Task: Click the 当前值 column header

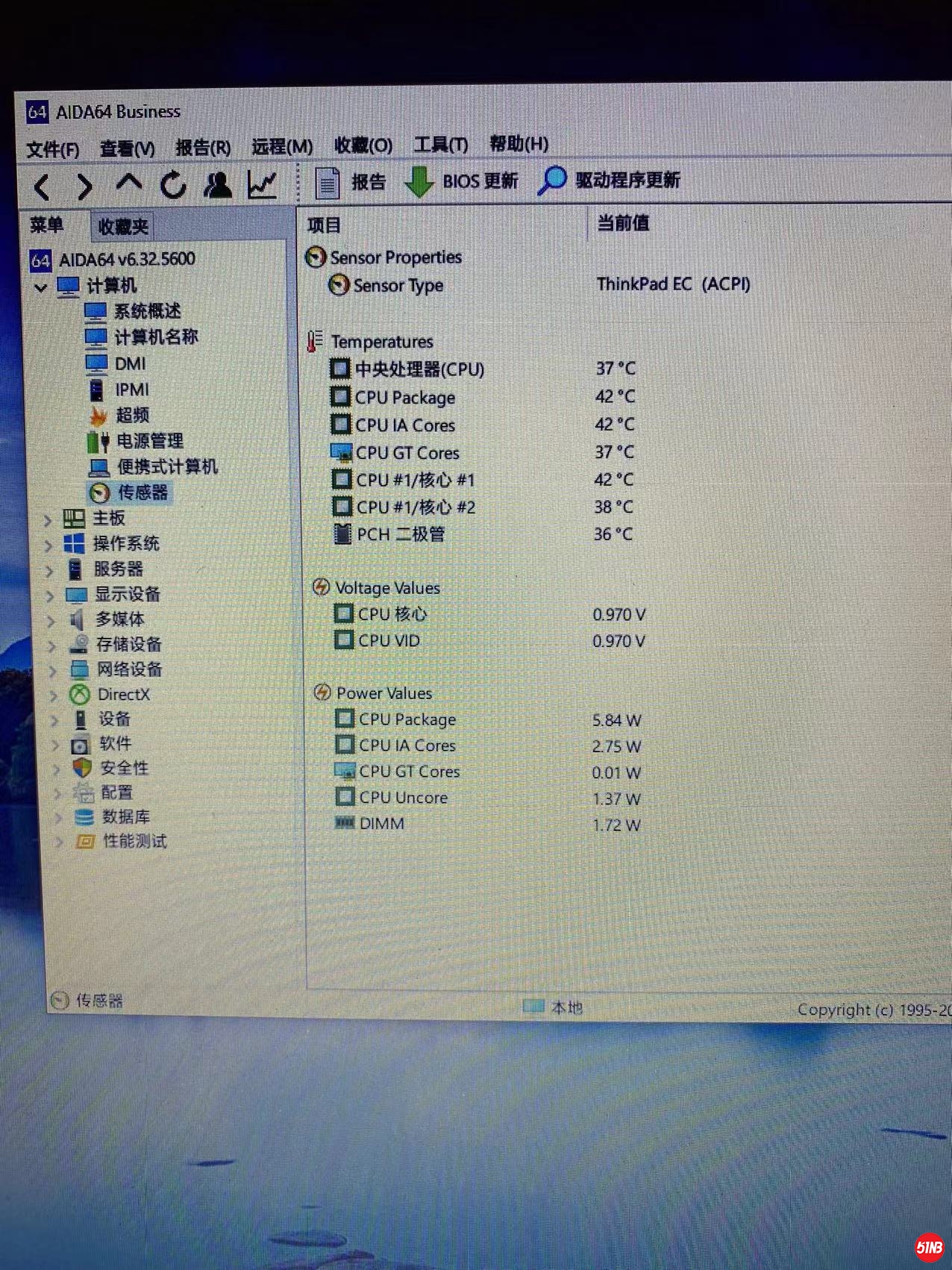Action: pyautogui.click(x=623, y=223)
